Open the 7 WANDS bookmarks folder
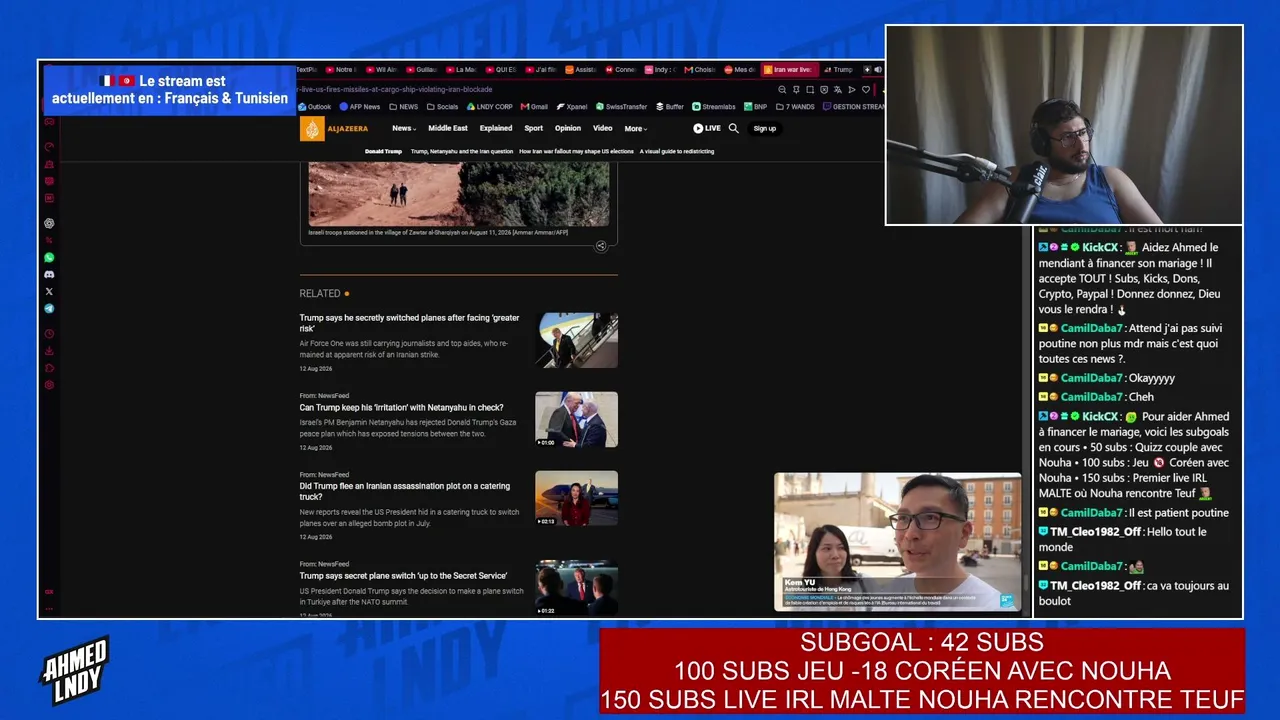 pyautogui.click(x=795, y=107)
